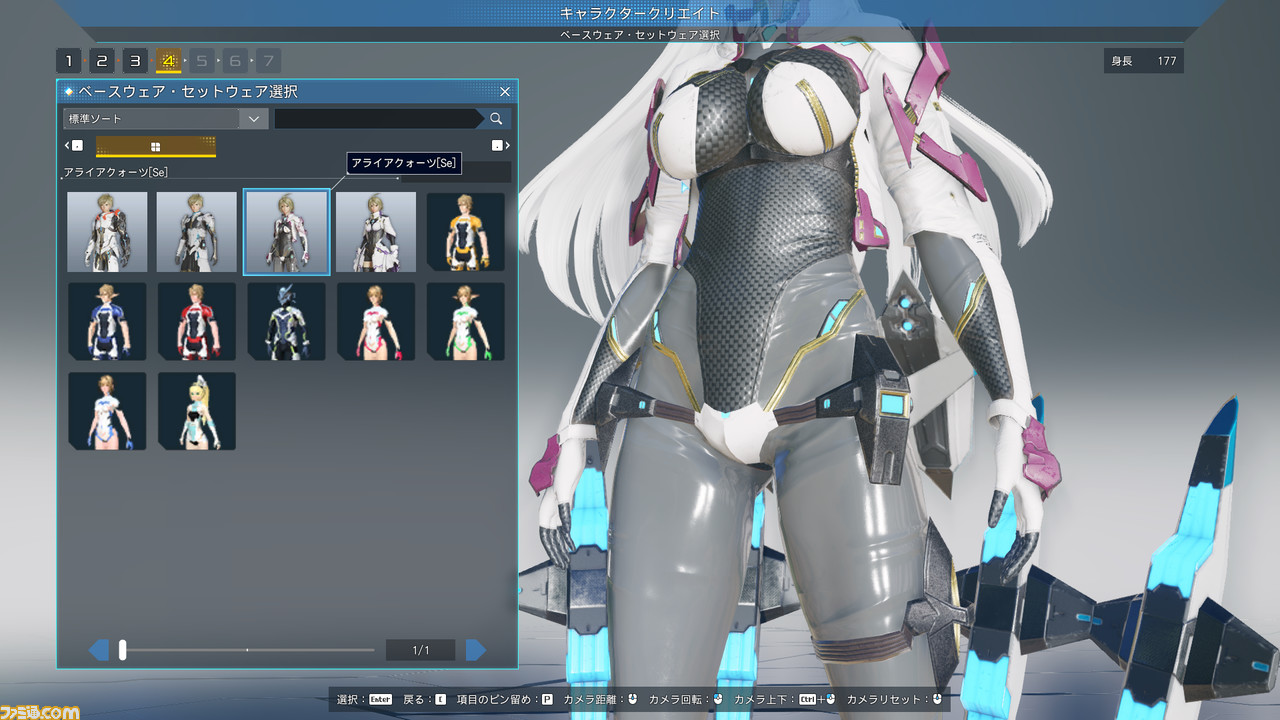The height and width of the screenshot is (720, 1280).
Task: Click the next category arrow icon
Action: [500, 146]
